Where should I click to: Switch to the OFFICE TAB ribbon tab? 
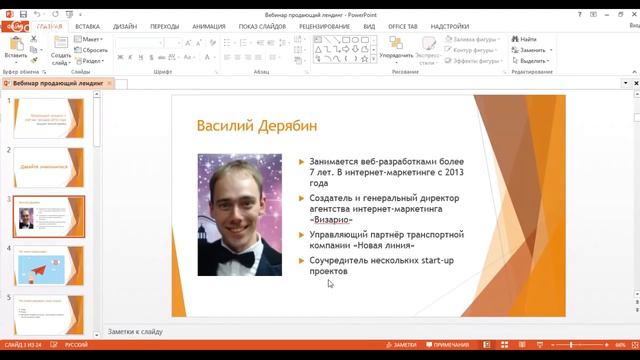[x=402, y=26]
